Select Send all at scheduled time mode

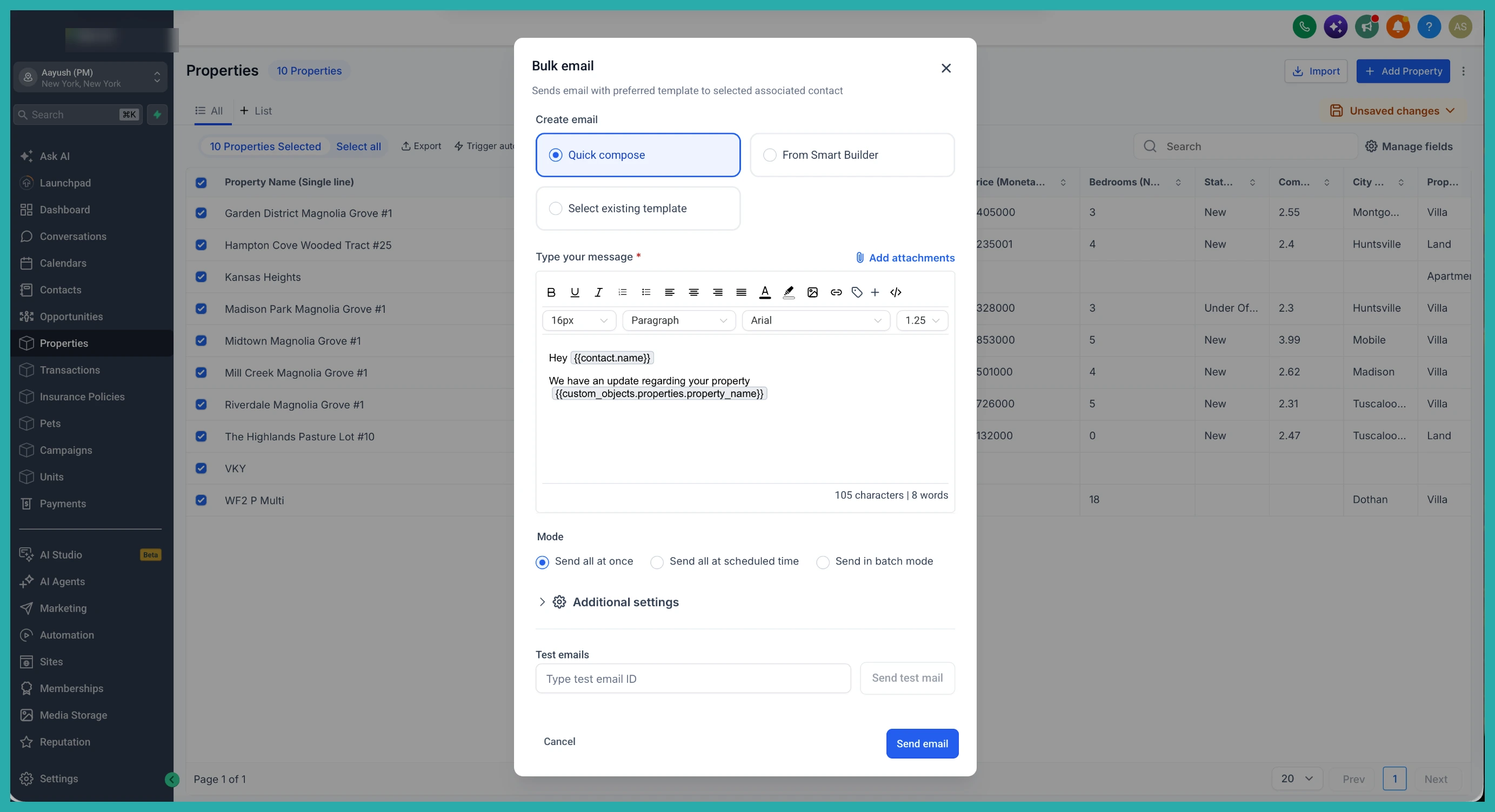pyautogui.click(x=724, y=561)
